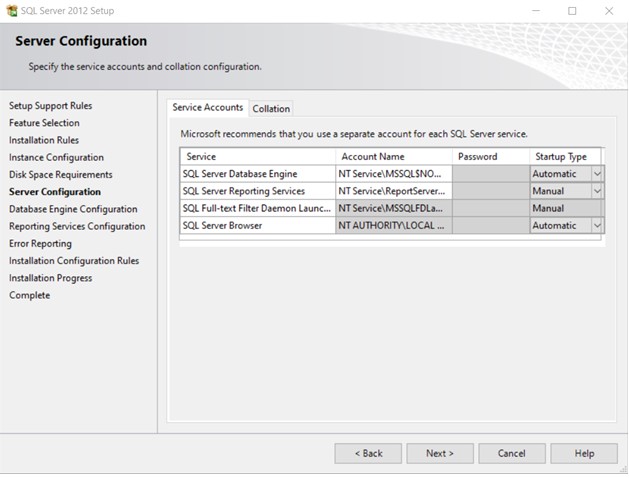Open Startup Type dropdown for Reporting Services
The image size is (629, 478).
597,191
